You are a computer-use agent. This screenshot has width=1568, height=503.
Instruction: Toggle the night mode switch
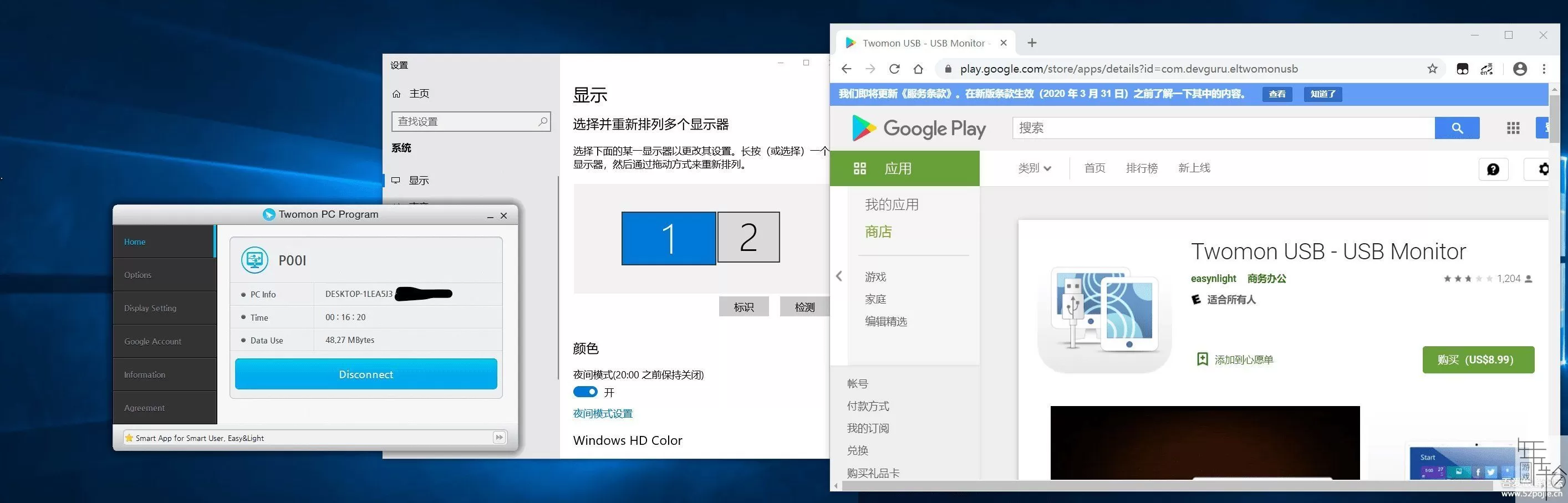coord(585,392)
